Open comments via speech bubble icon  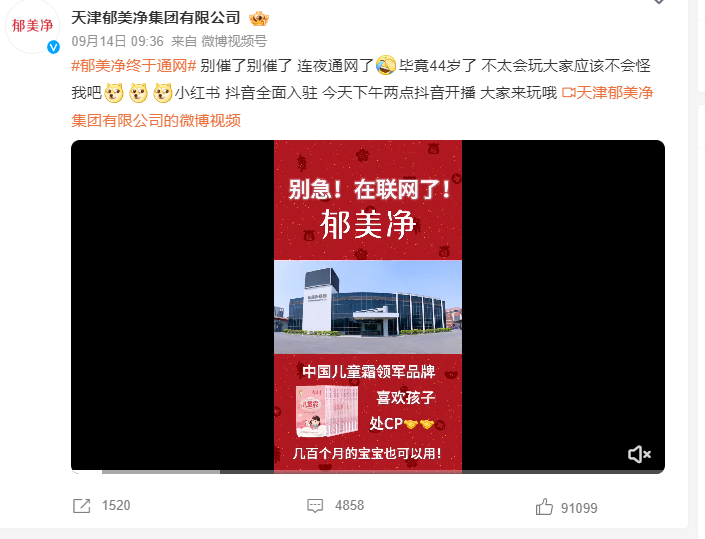315,506
